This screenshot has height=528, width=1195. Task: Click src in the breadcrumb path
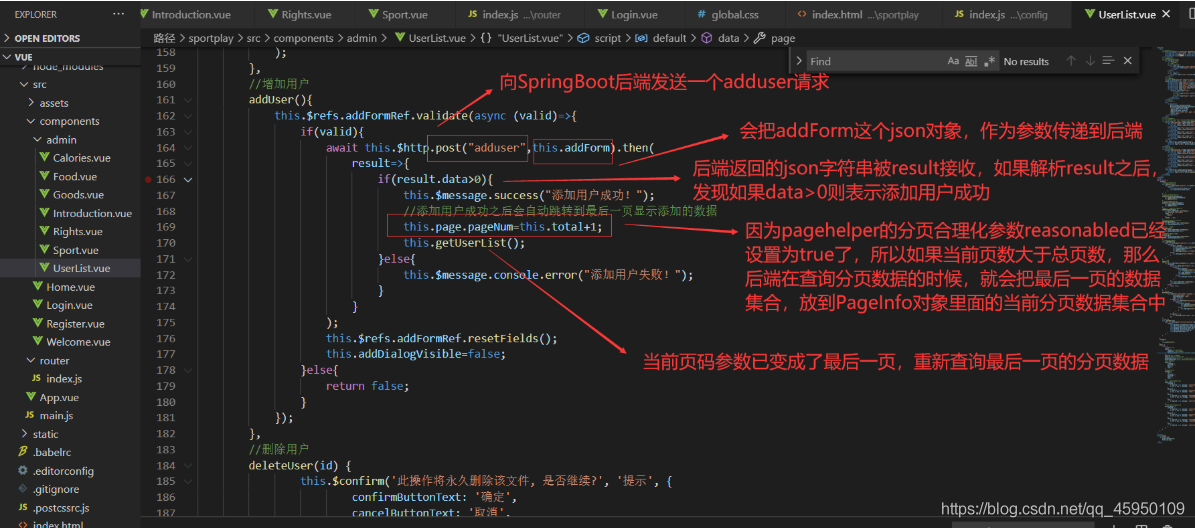[253, 38]
